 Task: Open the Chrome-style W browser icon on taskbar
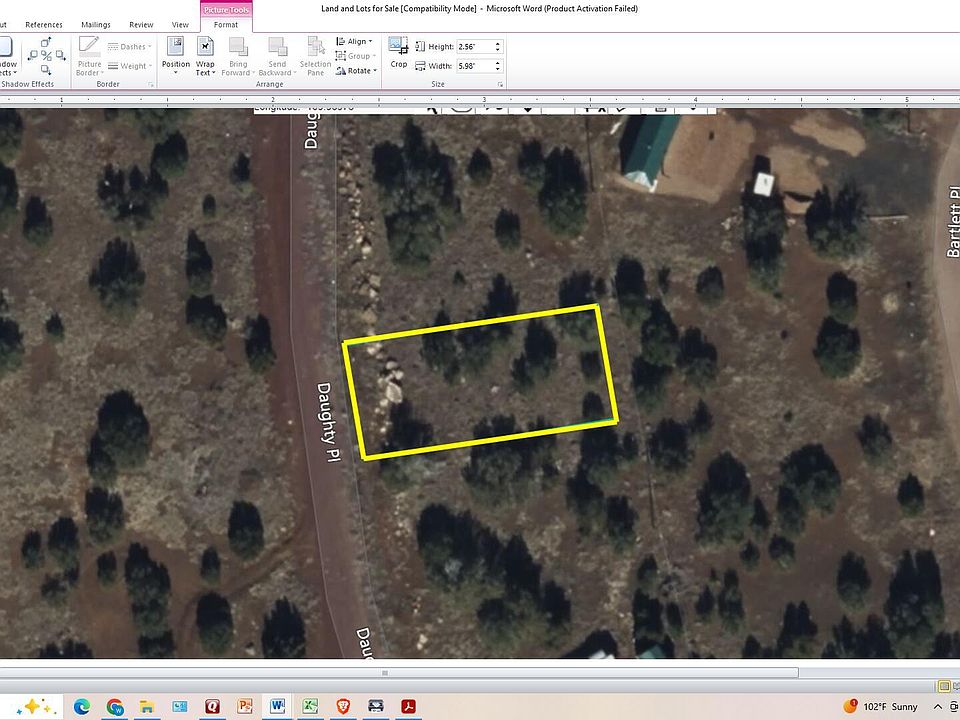point(114,707)
